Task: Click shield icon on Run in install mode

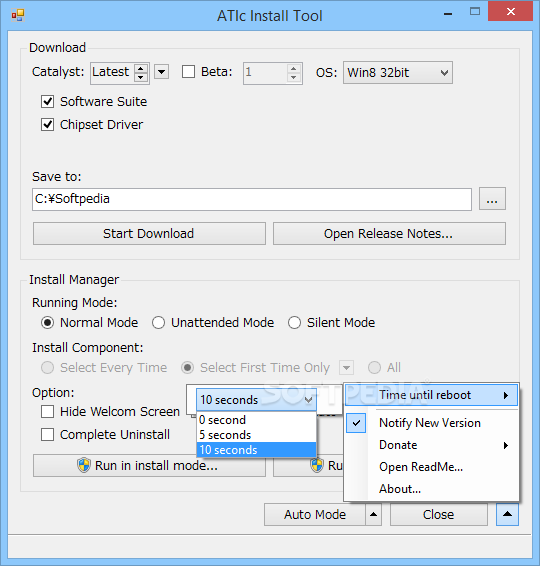Action: pos(84,465)
